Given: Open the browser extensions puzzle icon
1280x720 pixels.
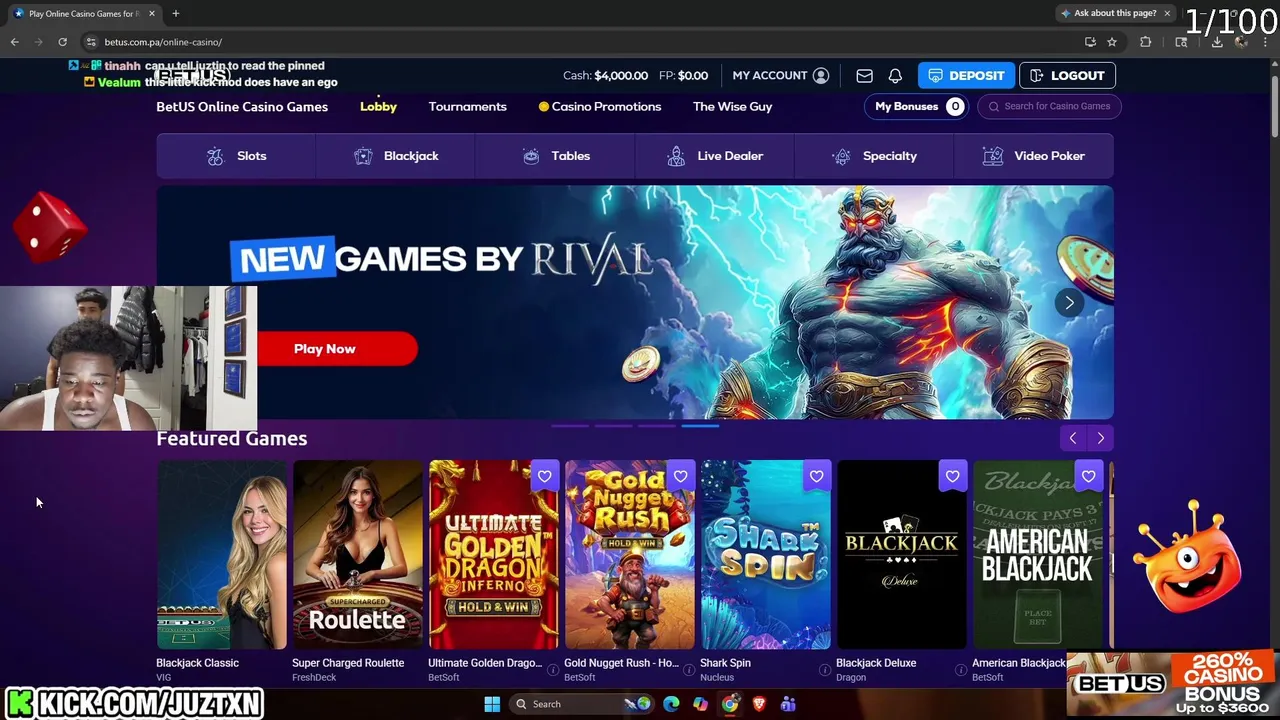Looking at the screenshot, I should pos(1146,42).
